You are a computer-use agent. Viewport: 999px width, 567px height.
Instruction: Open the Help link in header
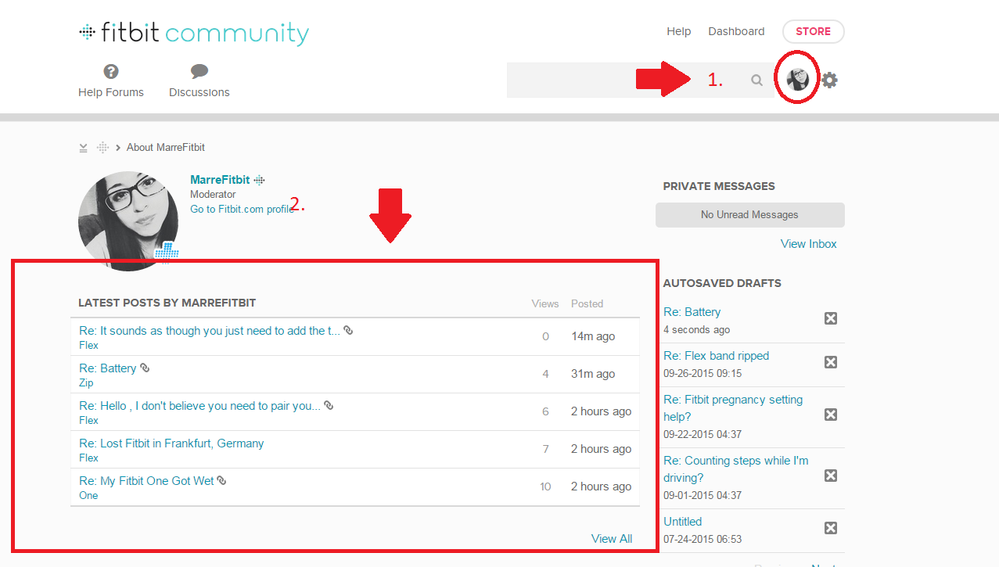click(x=679, y=31)
